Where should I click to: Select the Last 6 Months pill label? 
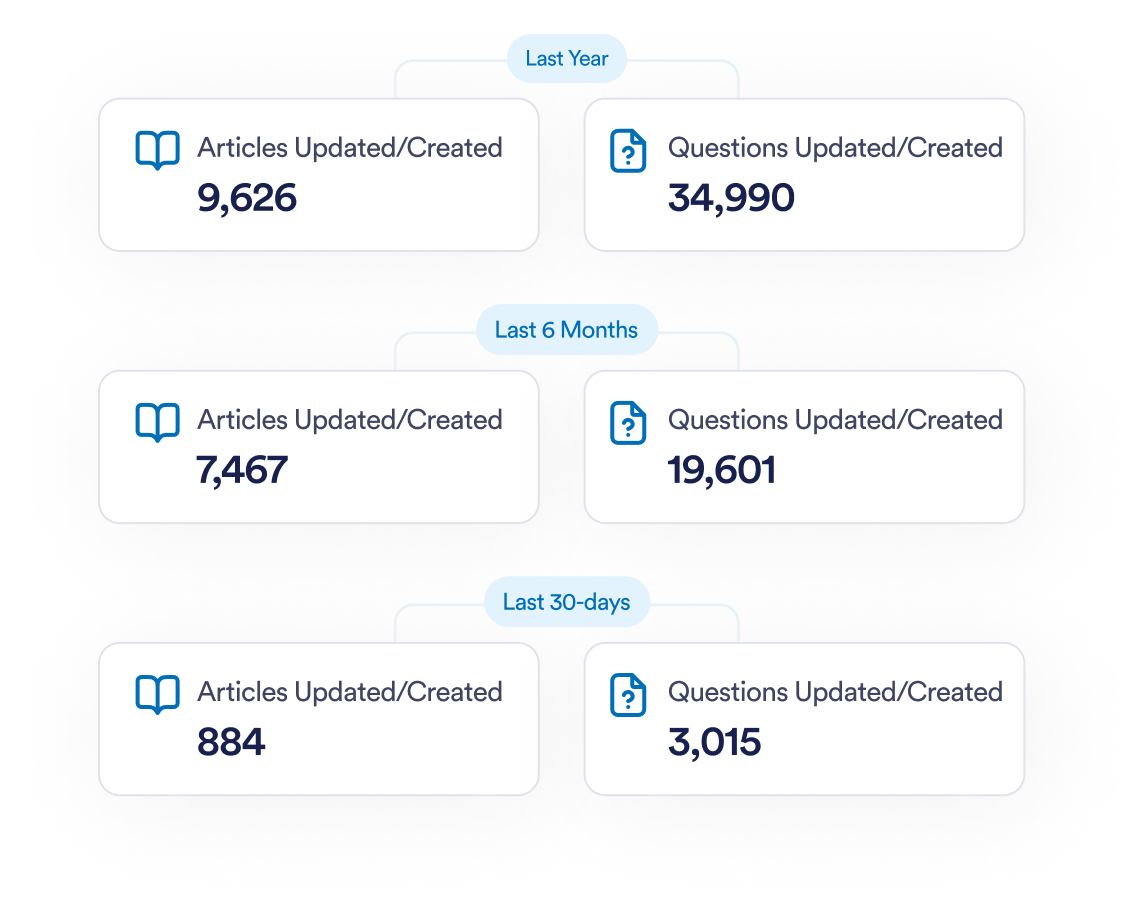coord(567,330)
